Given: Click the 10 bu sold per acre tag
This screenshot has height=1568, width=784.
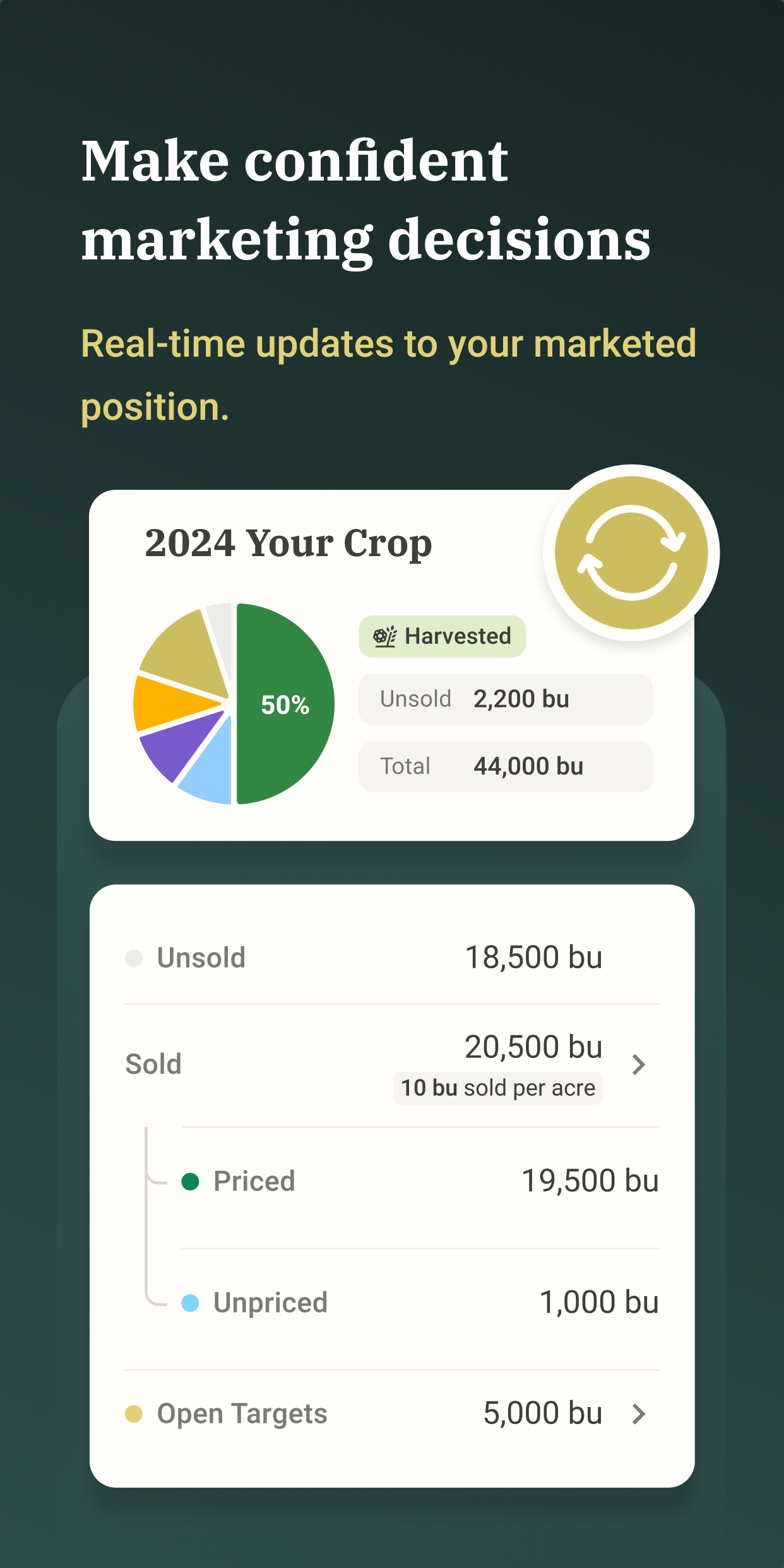Looking at the screenshot, I should (497, 1088).
